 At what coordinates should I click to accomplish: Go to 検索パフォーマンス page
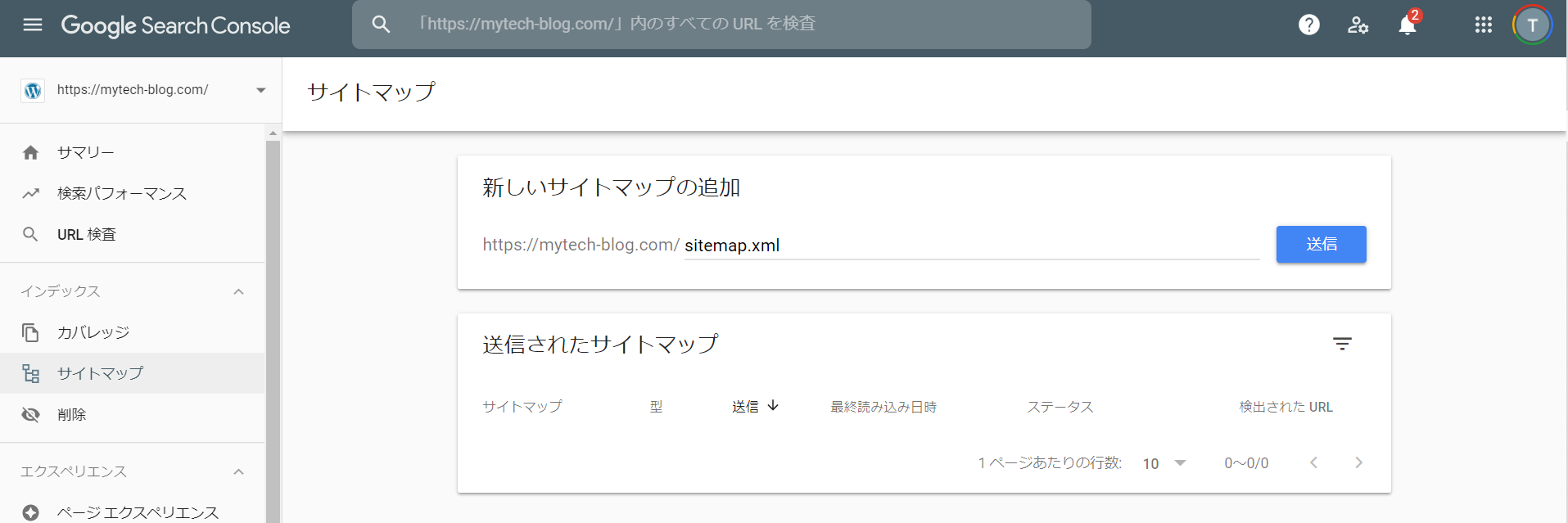(x=121, y=193)
